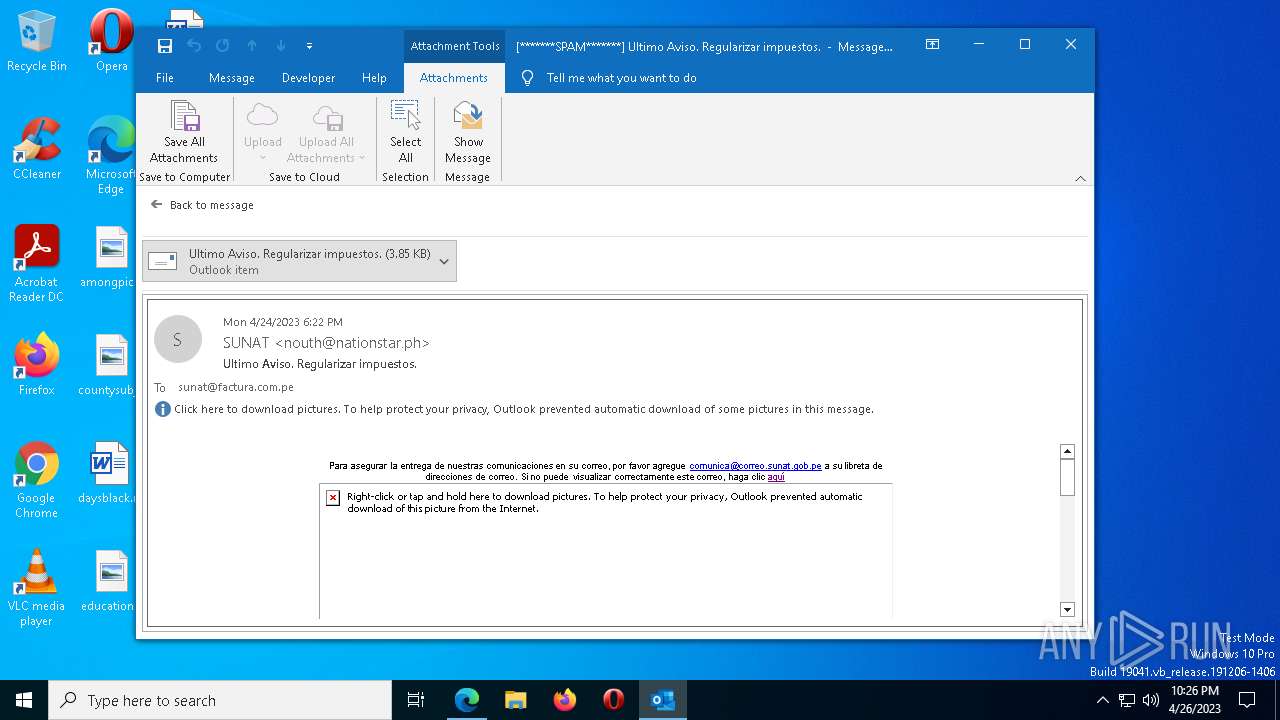The image size is (1280, 720).
Task: Click the Save icon in quick access toolbar
Action: tap(165, 46)
